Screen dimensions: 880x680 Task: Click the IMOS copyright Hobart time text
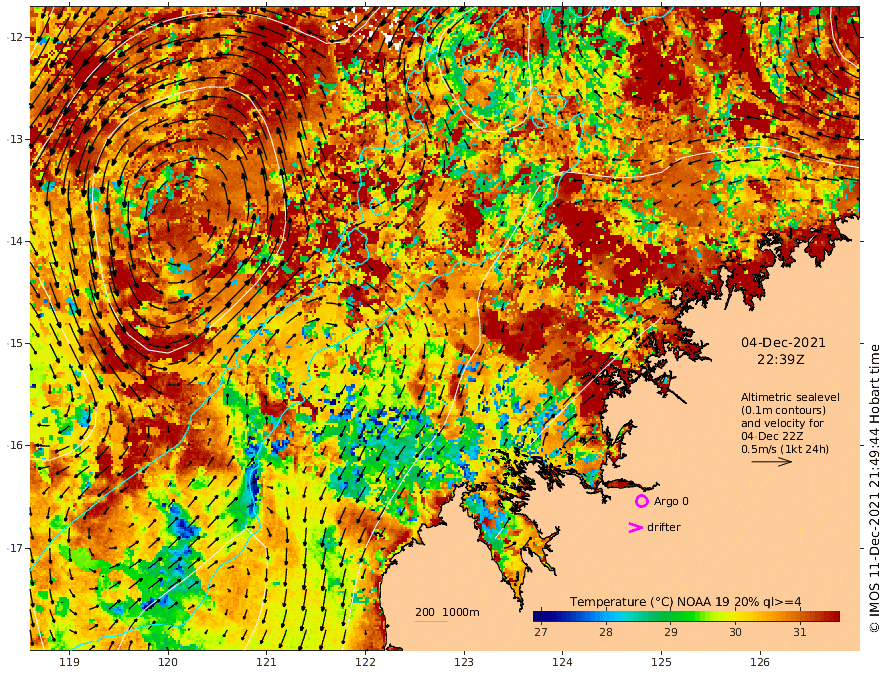pyautogui.click(x=873, y=488)
